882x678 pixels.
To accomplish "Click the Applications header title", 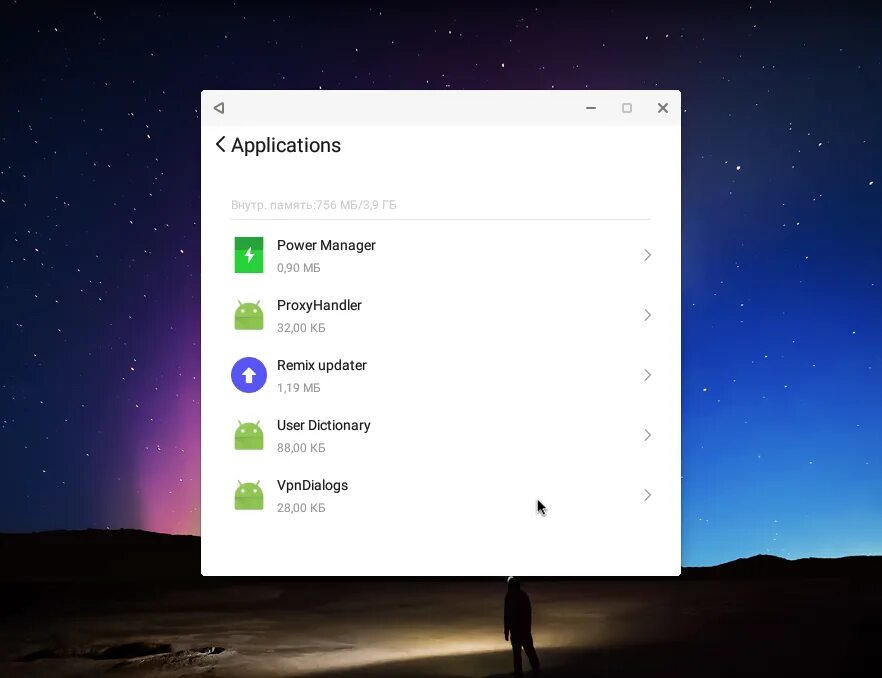I will tap(286, 145).
